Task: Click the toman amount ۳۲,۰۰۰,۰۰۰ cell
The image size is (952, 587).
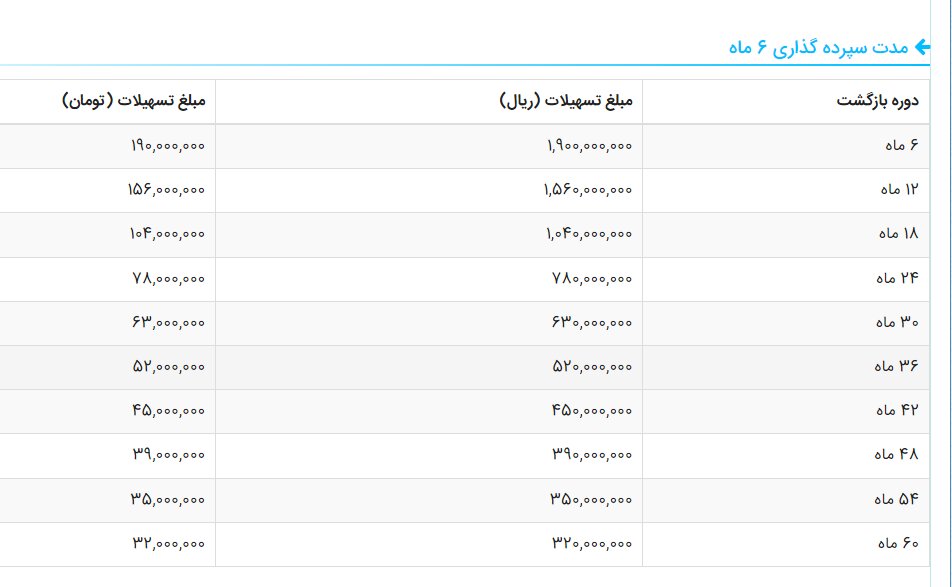Action: [x=169, y=544]
